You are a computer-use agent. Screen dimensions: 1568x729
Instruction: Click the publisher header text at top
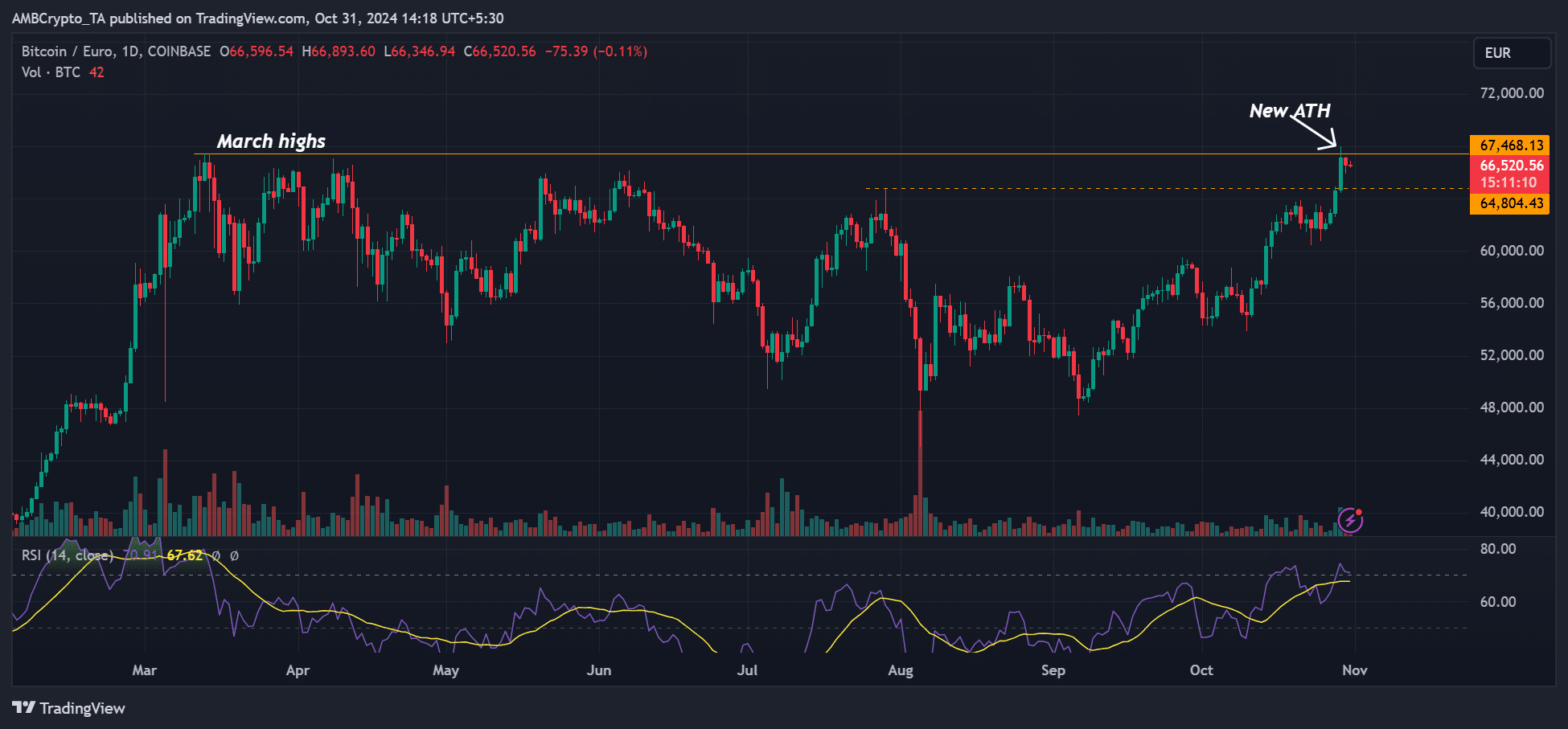tap(257, 18)
